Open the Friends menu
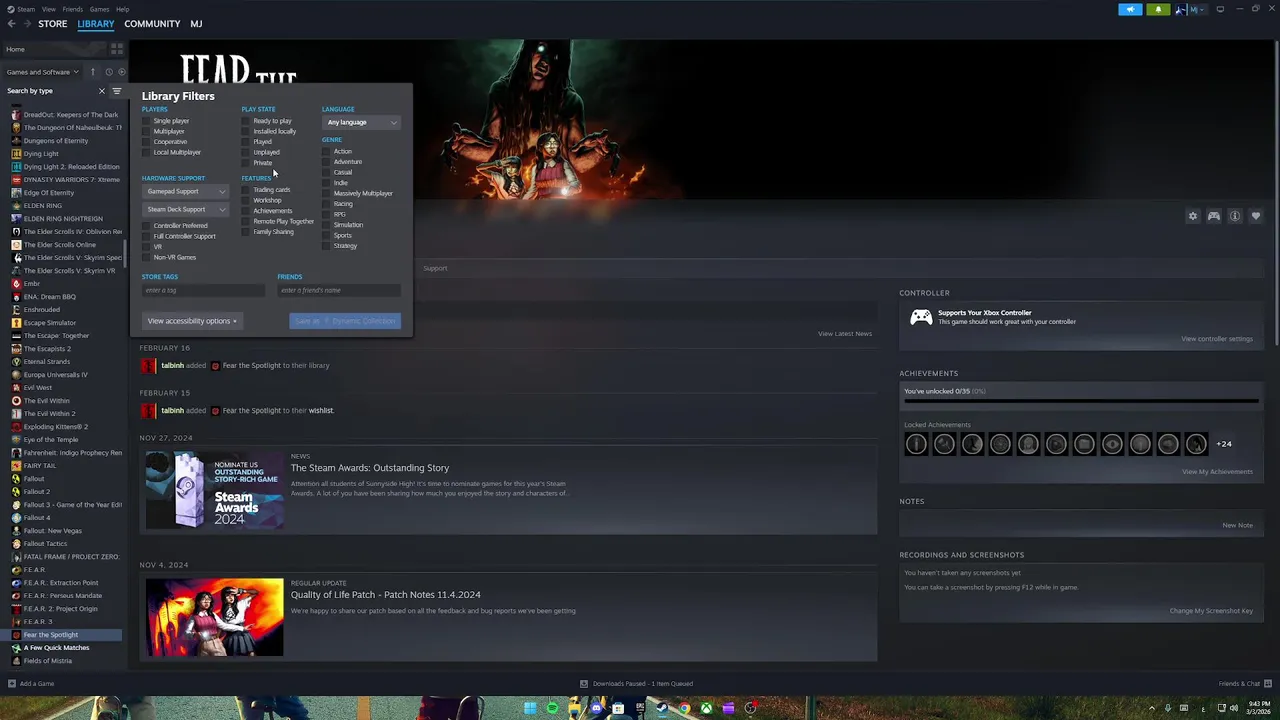 pos(72,9)
